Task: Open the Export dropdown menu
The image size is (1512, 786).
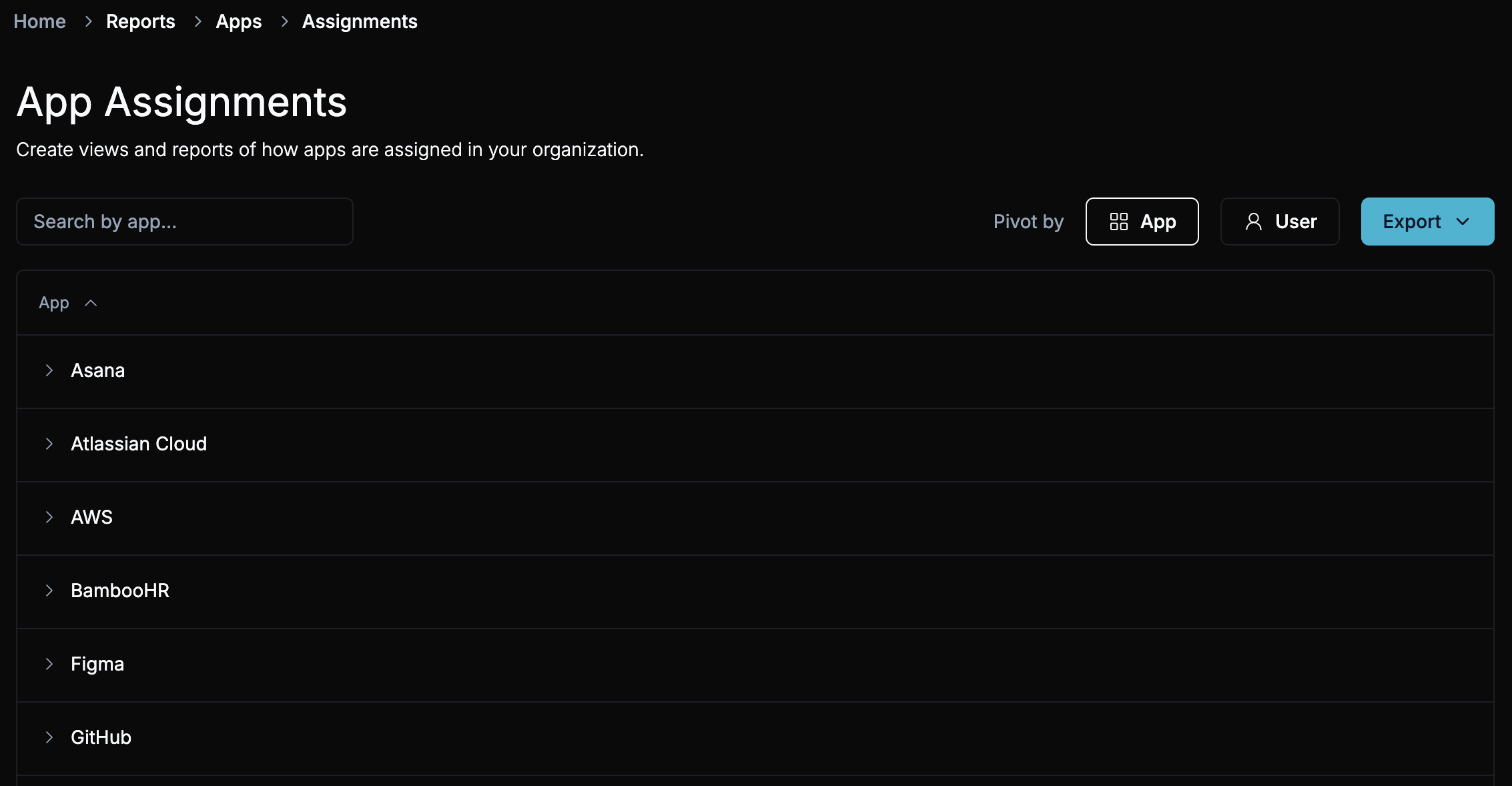Action: [1427, 222]
